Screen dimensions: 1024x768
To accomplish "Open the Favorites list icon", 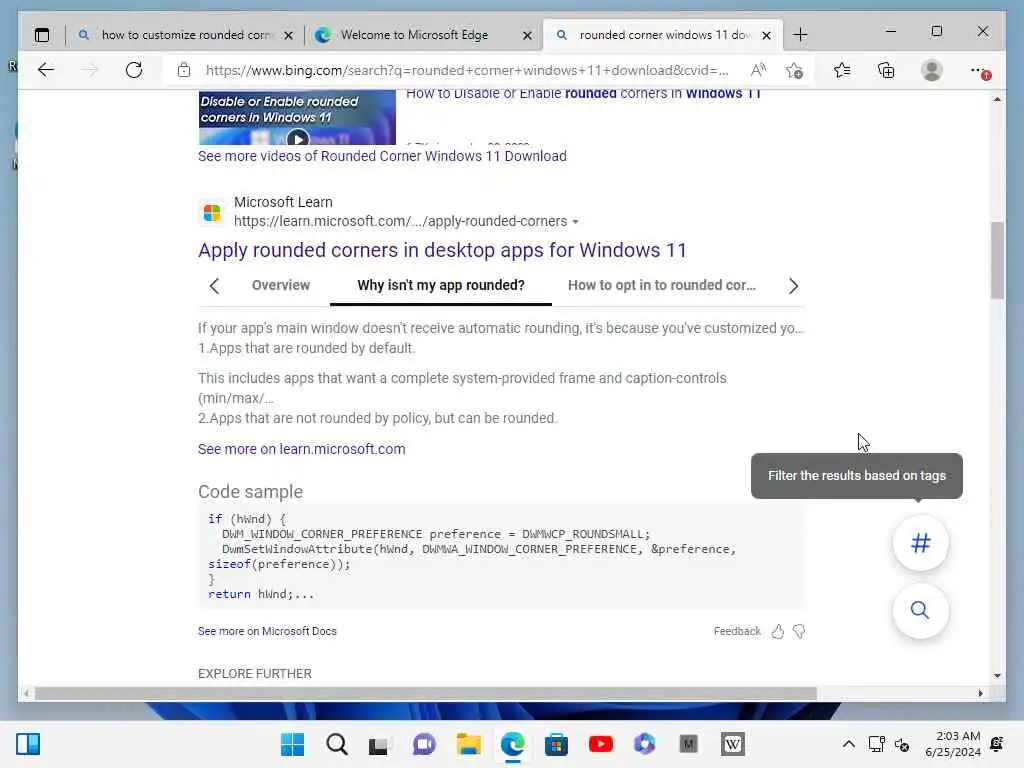I will click(842, 70).
